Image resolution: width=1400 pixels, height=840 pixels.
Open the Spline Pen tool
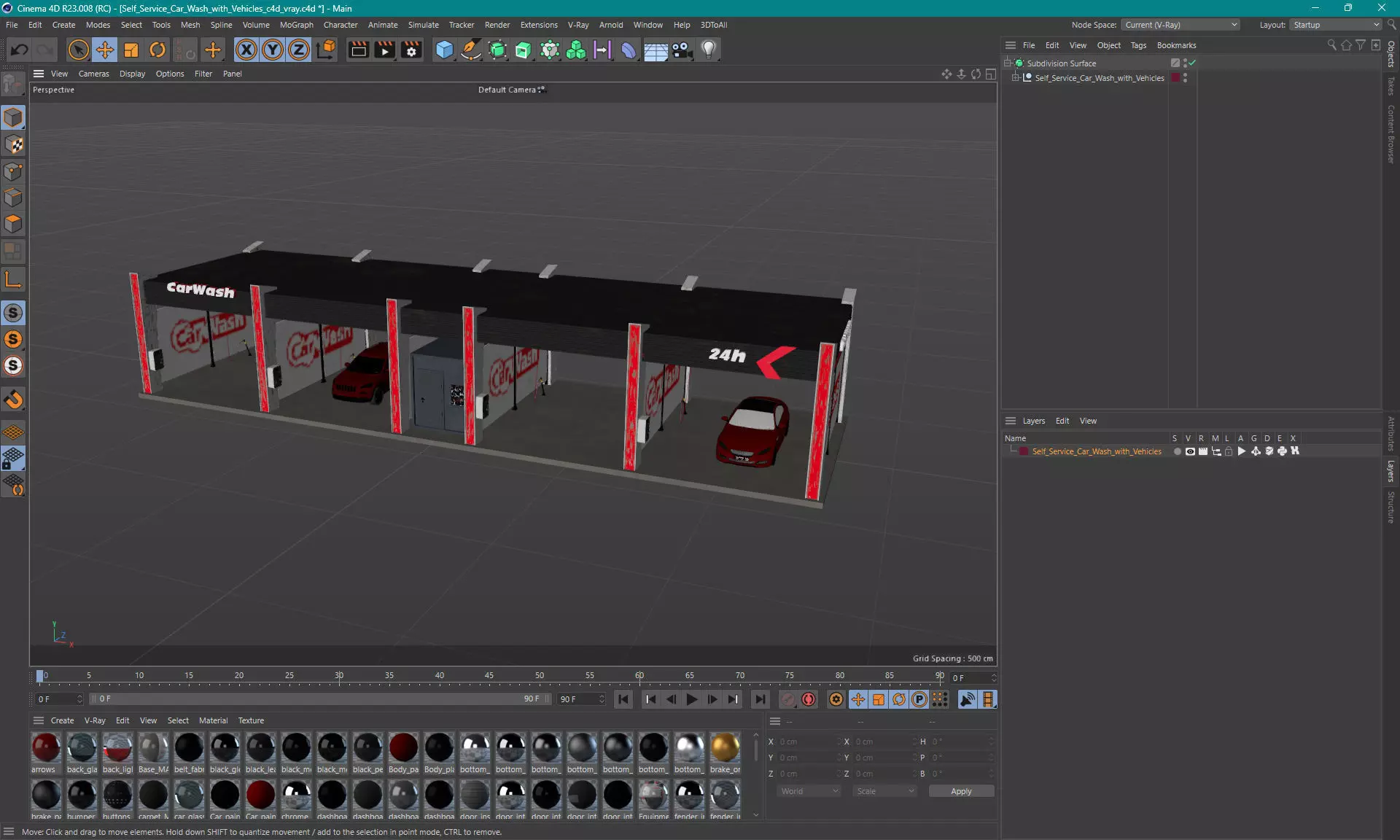pos(471,50)
